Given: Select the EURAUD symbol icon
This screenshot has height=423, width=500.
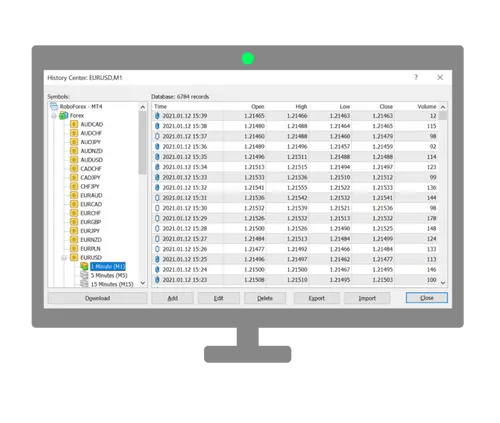Looking at the screenshot, I should (x=74, y=195).
